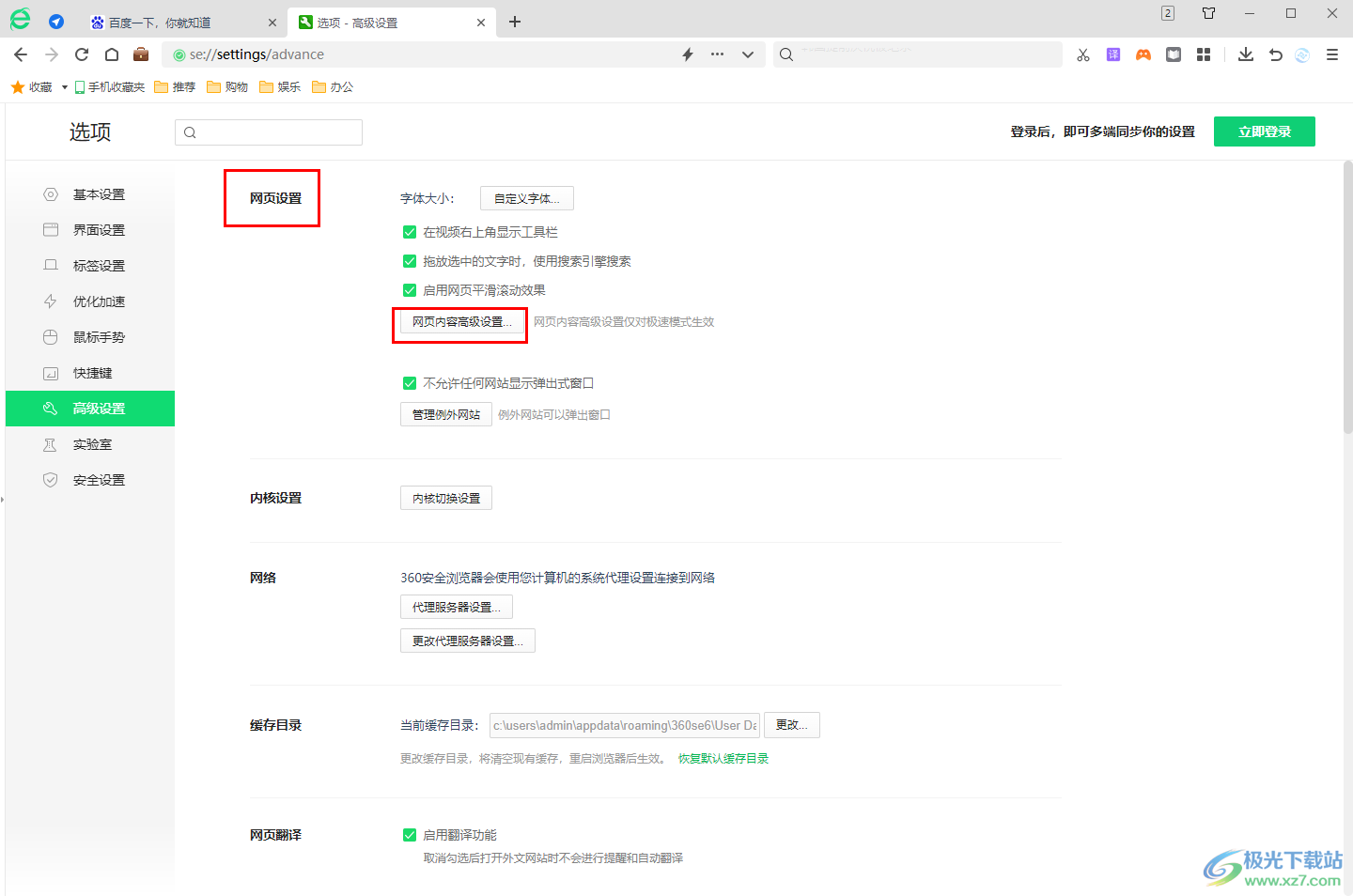Viewport: 1353px width, 896px height.
Task: Open the orange game controller icon
Action: pyautogui.click(x=1143, y=54)
